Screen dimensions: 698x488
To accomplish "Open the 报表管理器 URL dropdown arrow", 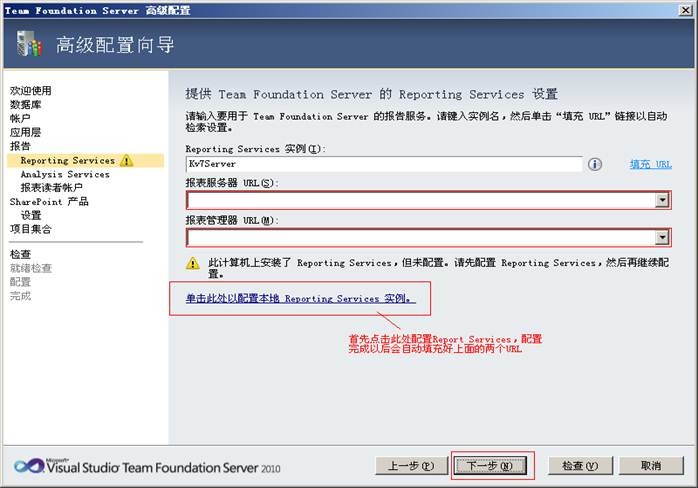I will pyautogui.click(x=662, y=238).
